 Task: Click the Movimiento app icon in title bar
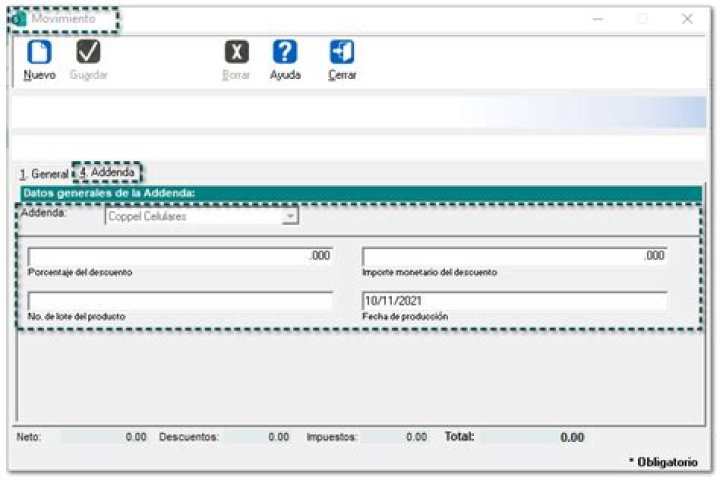pyautogui.click(x=17, y=19)
